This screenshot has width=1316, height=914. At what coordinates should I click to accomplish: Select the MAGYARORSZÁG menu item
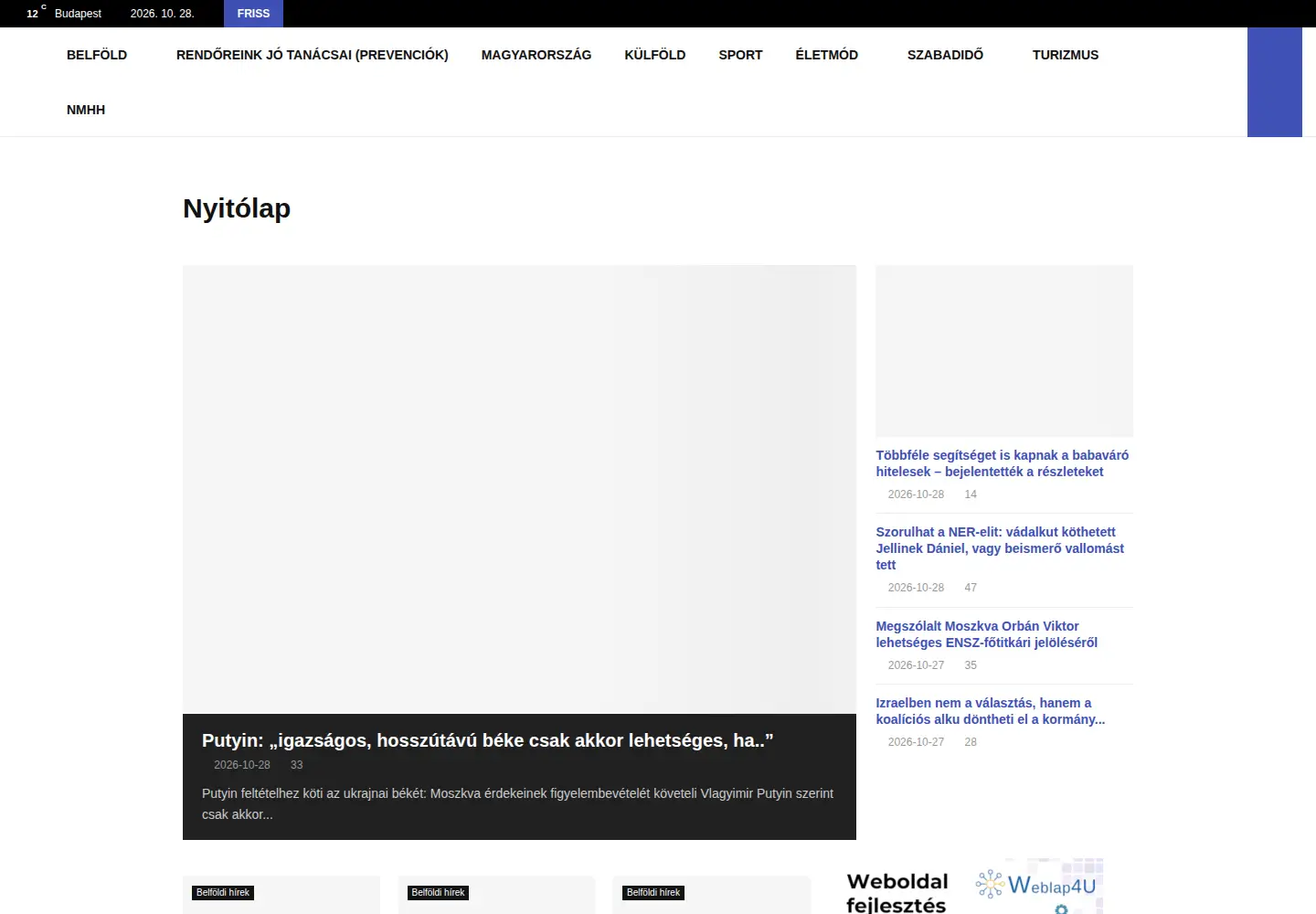pos(536,55)
